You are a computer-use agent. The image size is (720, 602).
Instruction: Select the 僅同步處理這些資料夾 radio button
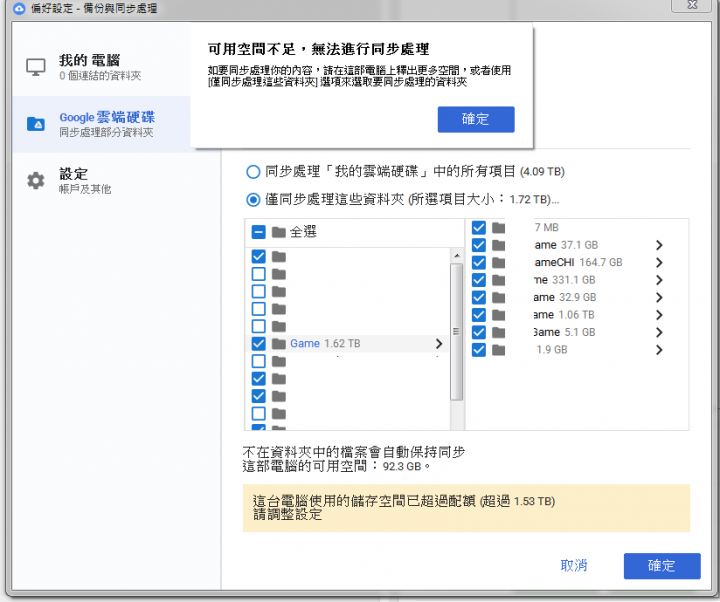[253, 199]
